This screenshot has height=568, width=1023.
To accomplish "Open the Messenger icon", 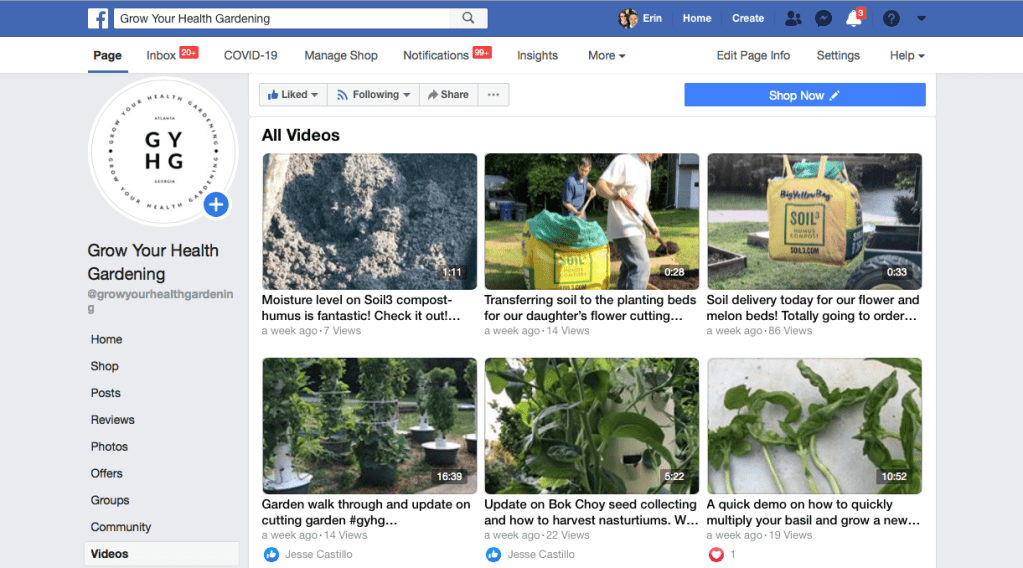I will (823, 18).
